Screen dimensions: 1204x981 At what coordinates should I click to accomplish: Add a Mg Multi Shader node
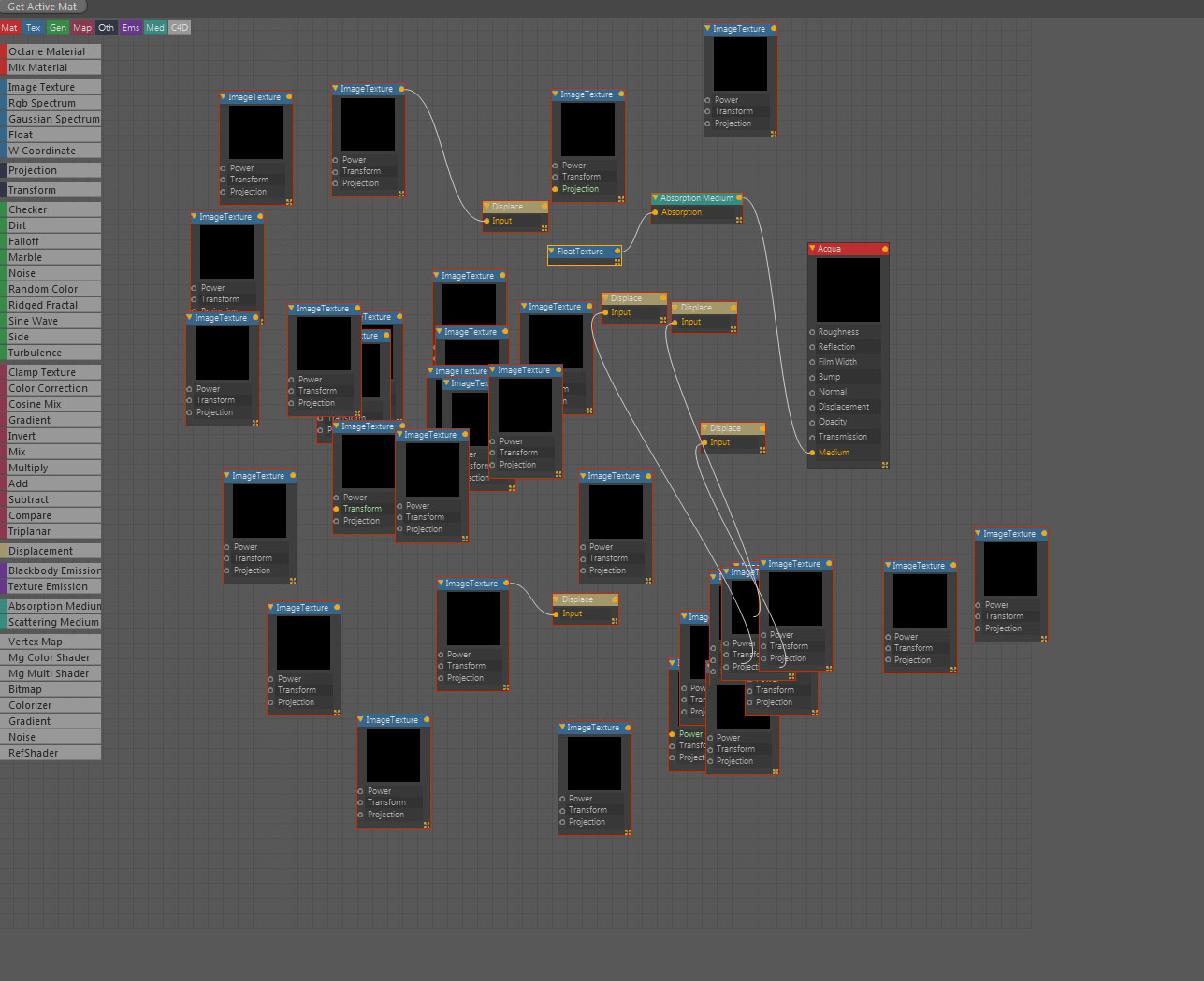51,673
